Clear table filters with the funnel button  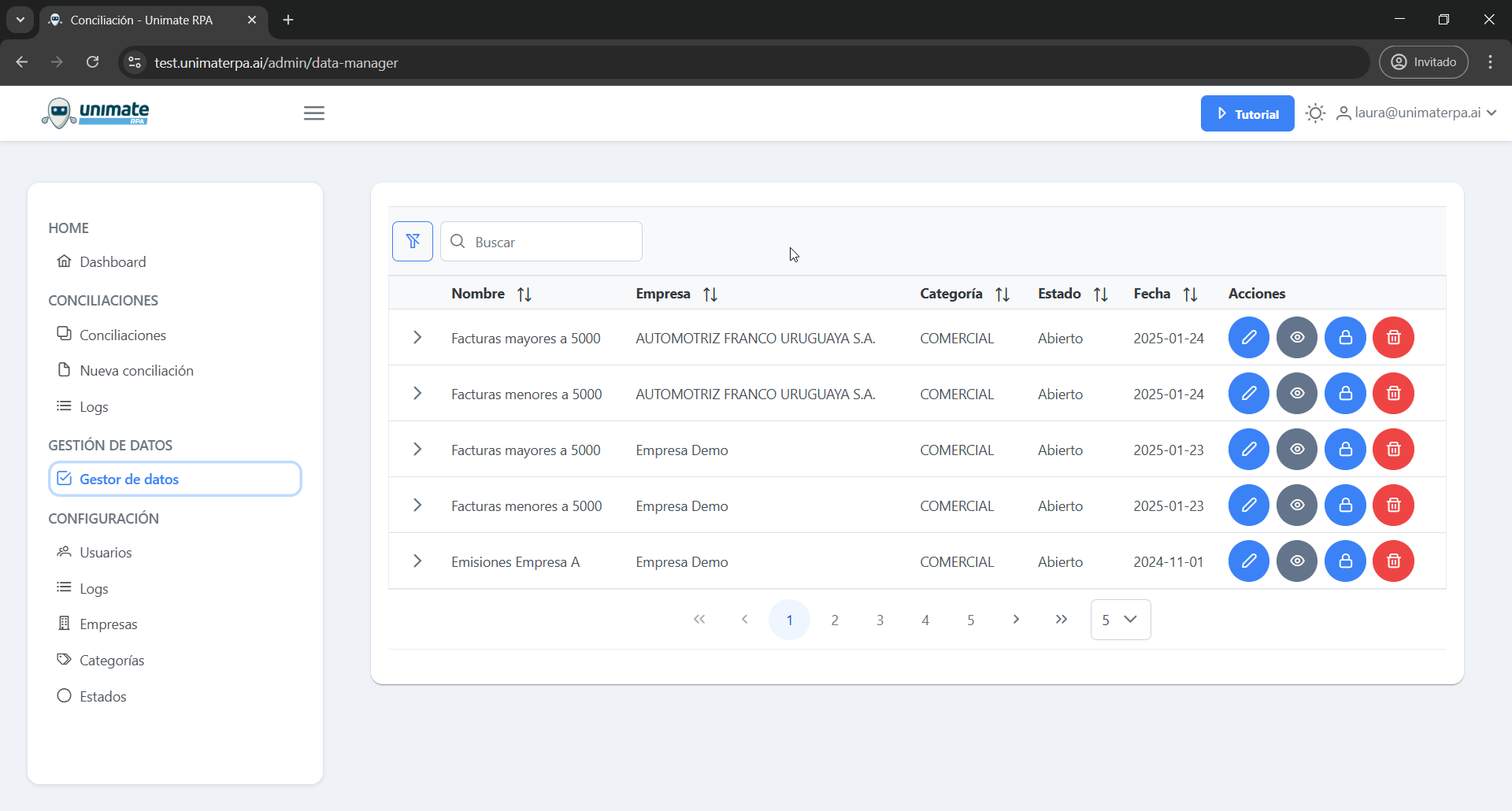pyautogui.click(x=413, y=242)
